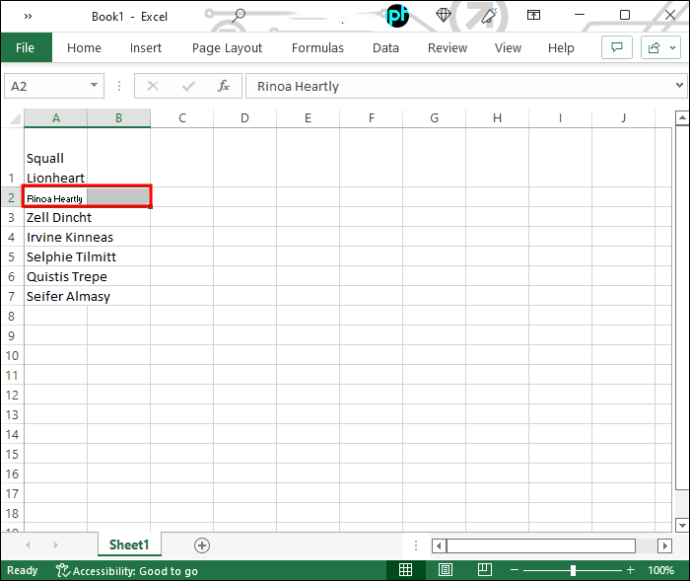Open the Help tab
Screen dimensions: 690x581
click(x=561, y=48)
